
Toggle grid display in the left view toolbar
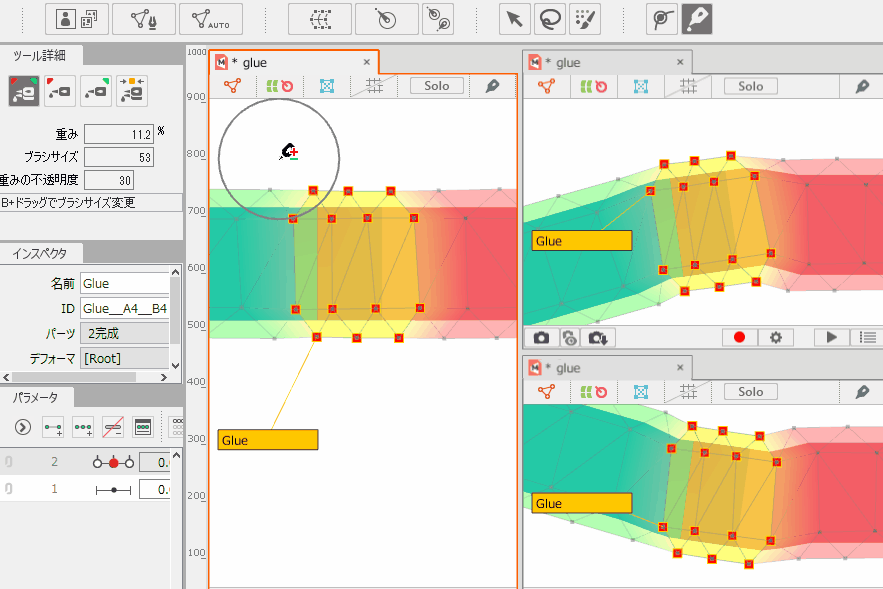(374, 86)
